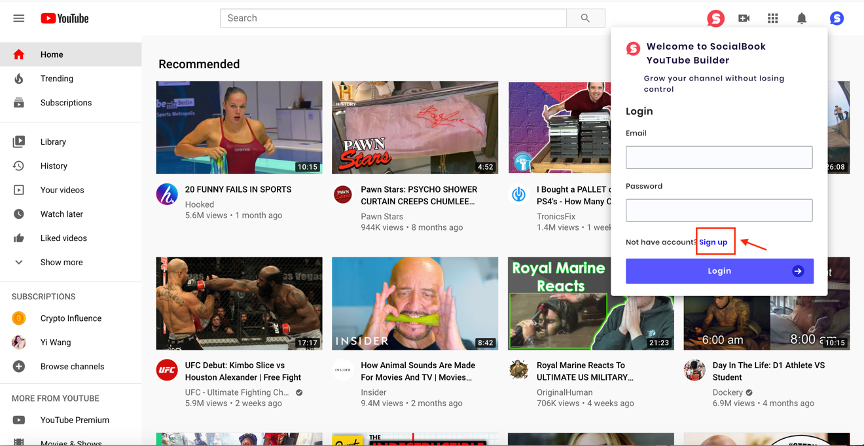Open Crypto Influence subscription
864x446 pixels.
(x=71, y=318)
